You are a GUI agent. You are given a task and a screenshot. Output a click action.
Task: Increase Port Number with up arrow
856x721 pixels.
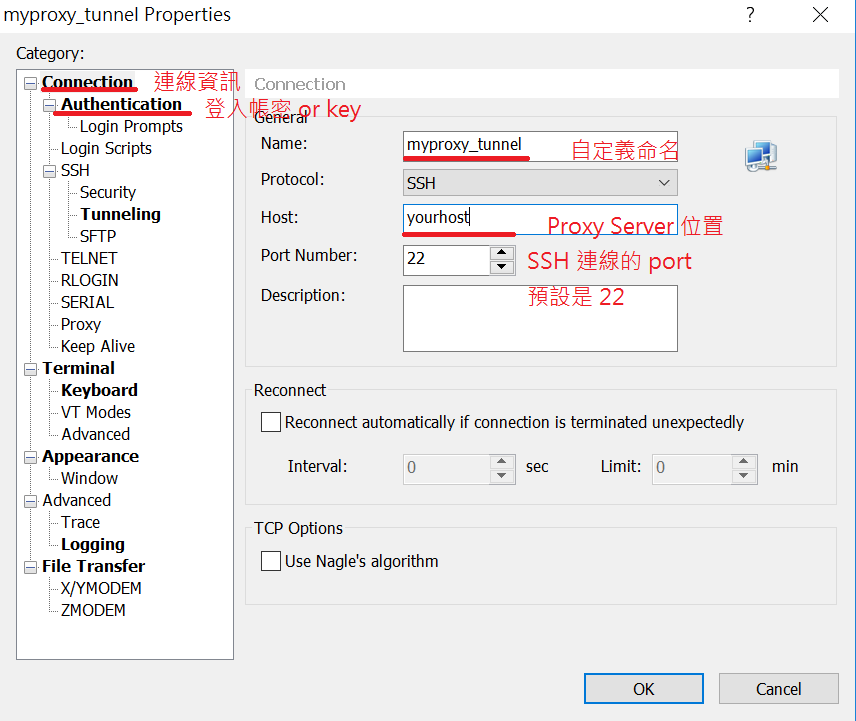[x=502, y=253]
